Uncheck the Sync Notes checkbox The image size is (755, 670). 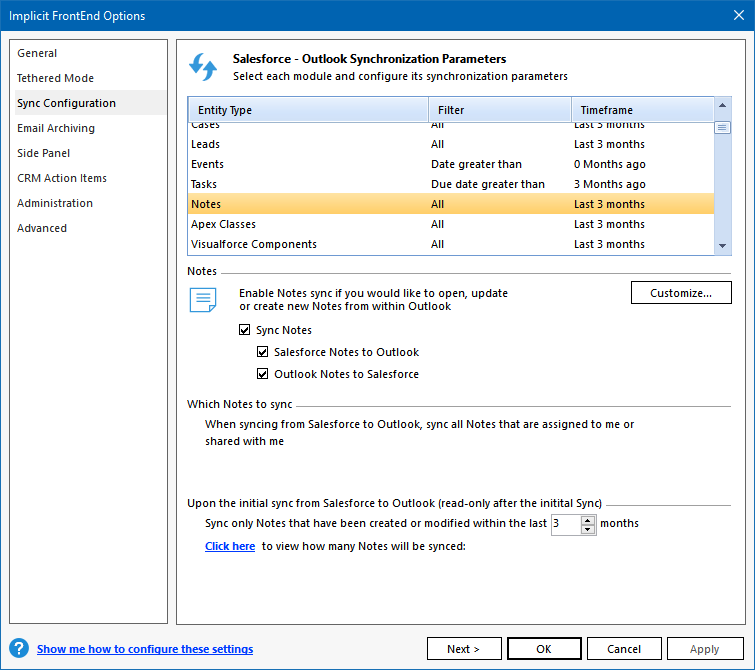(x=245, y=330)
